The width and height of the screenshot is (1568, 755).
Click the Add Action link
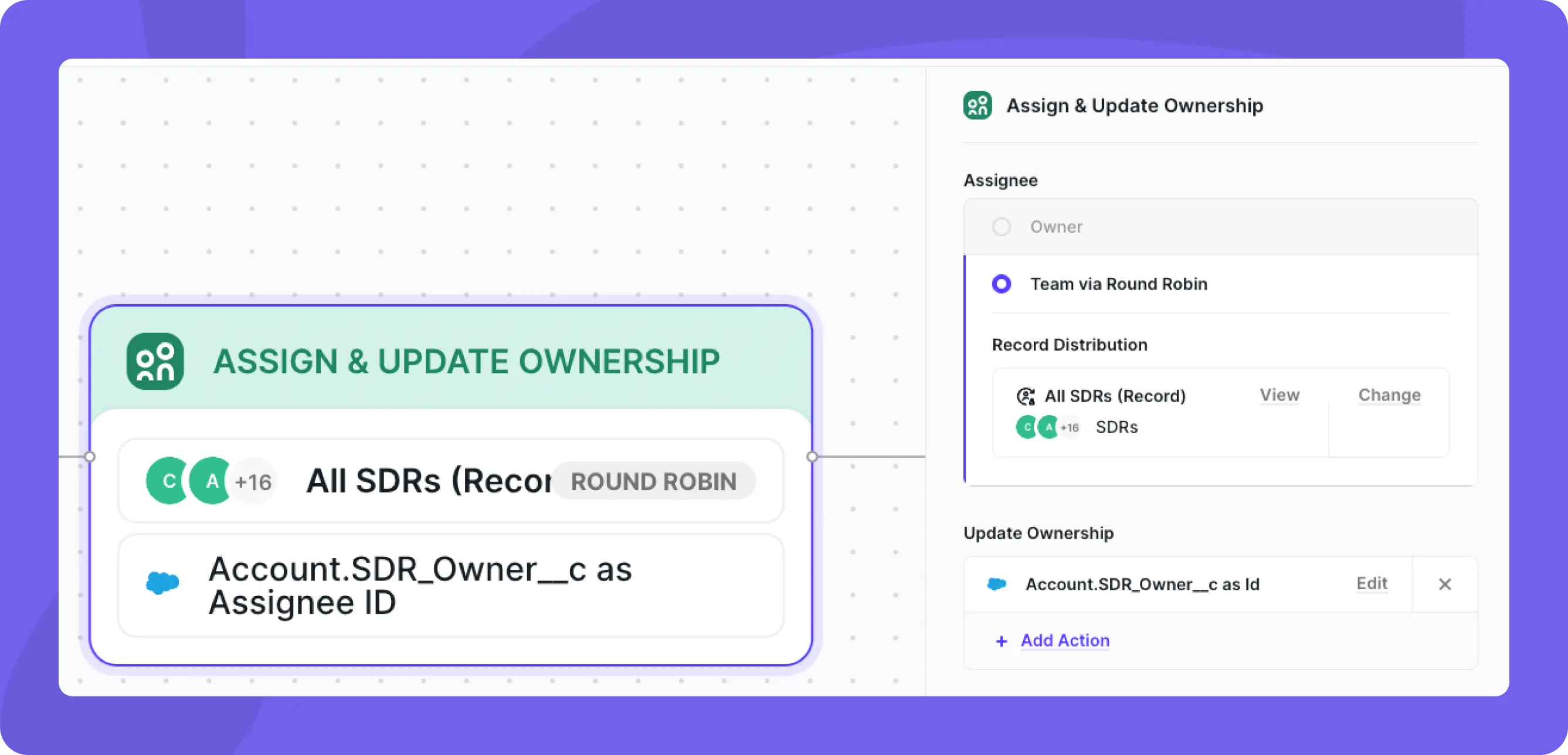click(1065, 640)
